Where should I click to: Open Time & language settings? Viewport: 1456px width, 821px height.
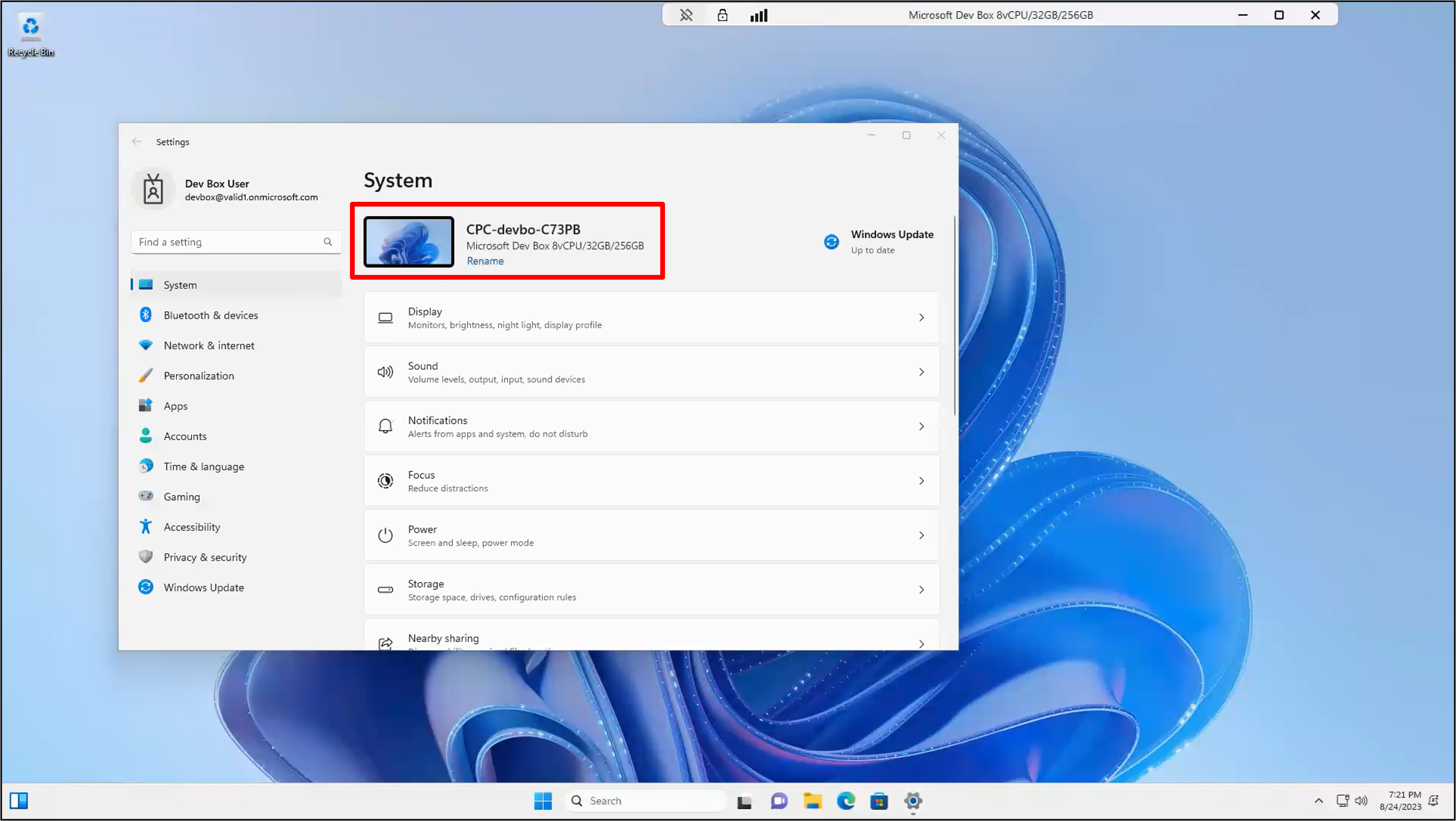pyautogui.click(x=236, y=466)
